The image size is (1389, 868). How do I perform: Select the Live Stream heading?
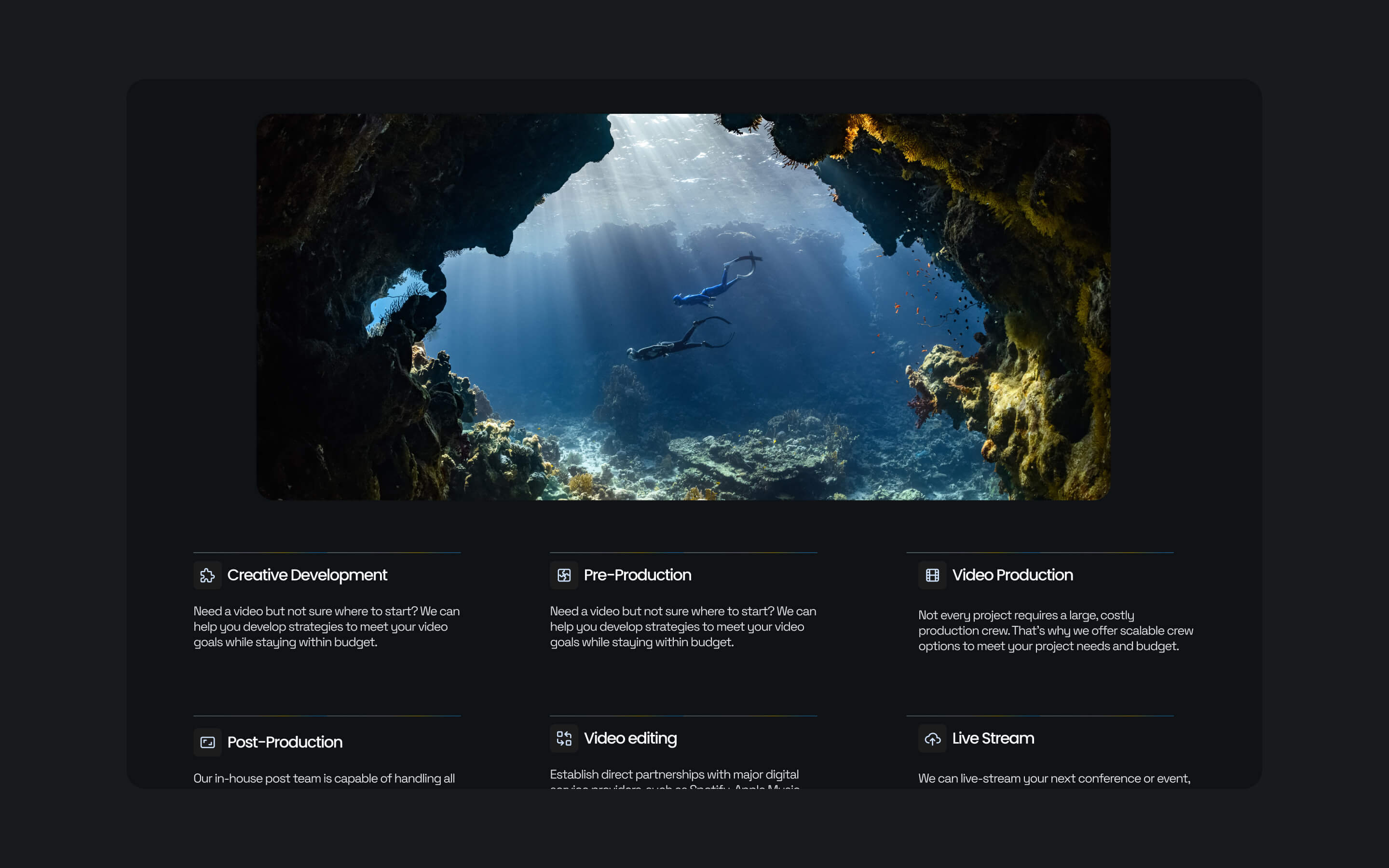tap(993, 738)
